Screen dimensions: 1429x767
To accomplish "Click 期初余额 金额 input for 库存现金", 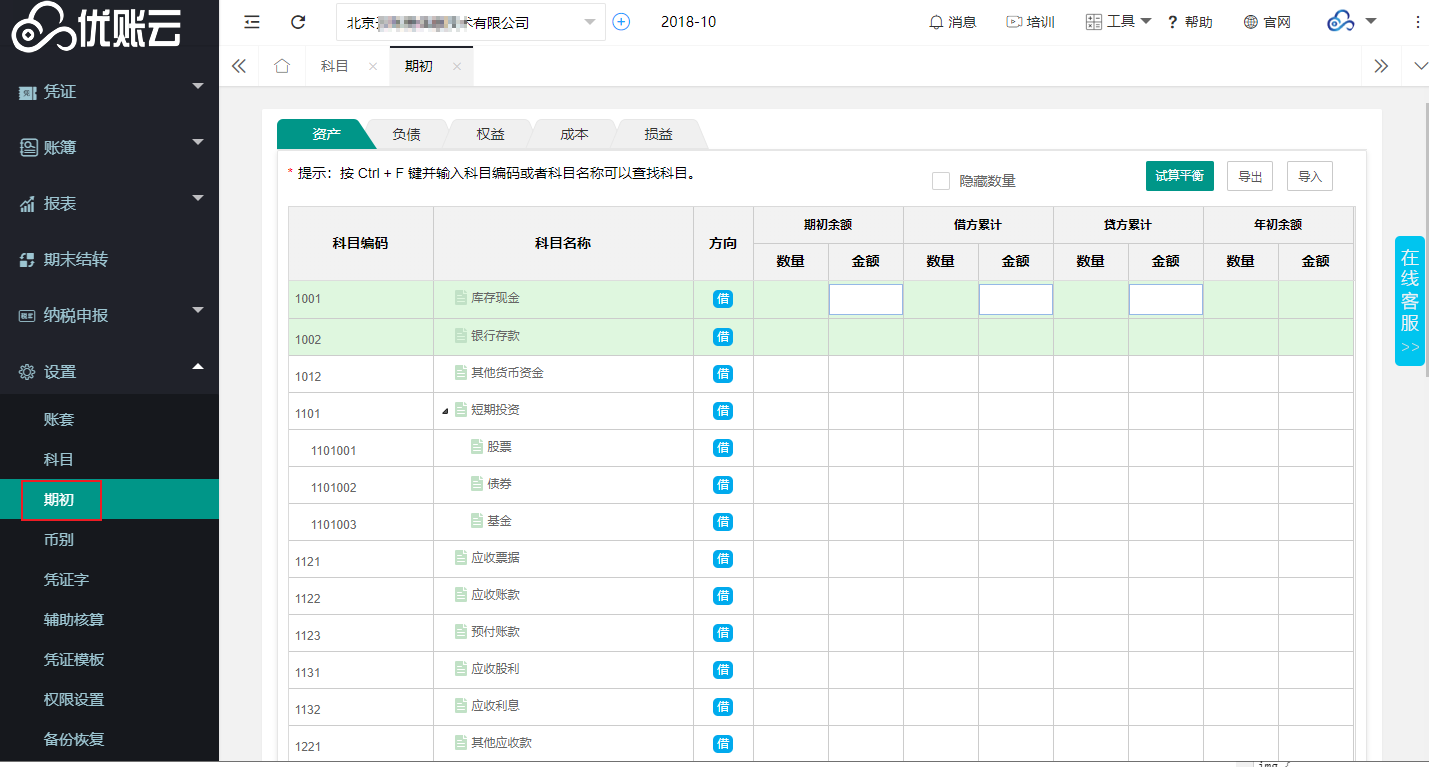I will click(866, 300).
